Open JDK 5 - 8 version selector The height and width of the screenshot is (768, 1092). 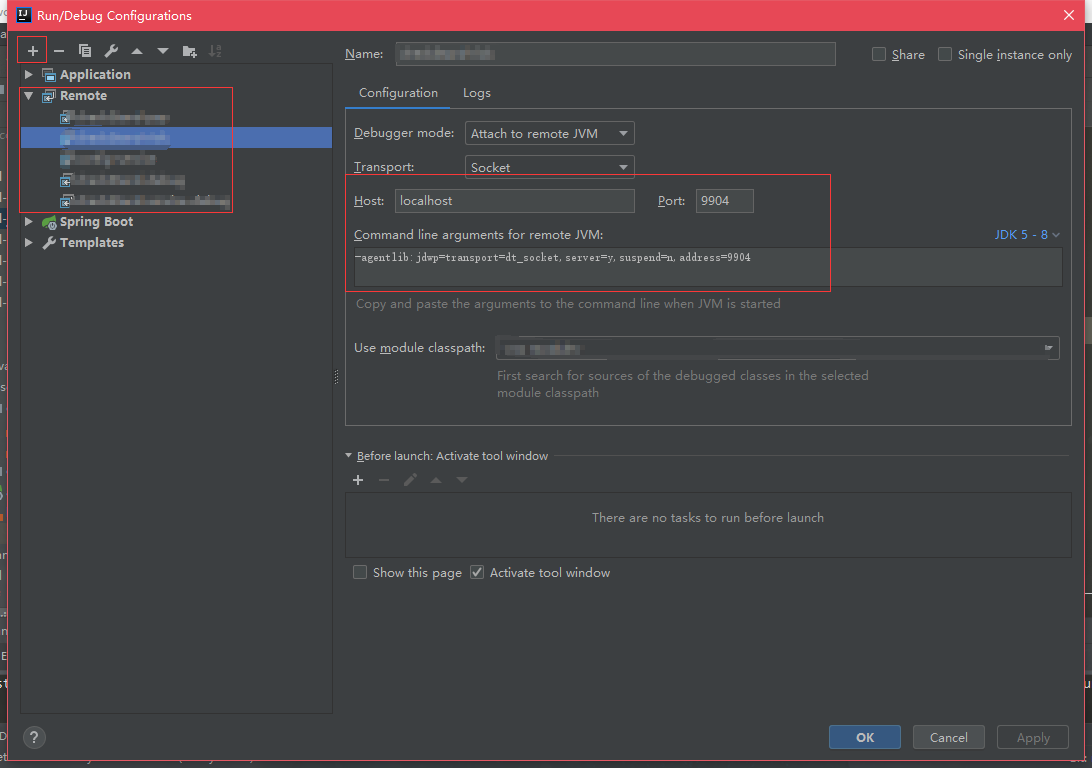(x=1027, y=235)
